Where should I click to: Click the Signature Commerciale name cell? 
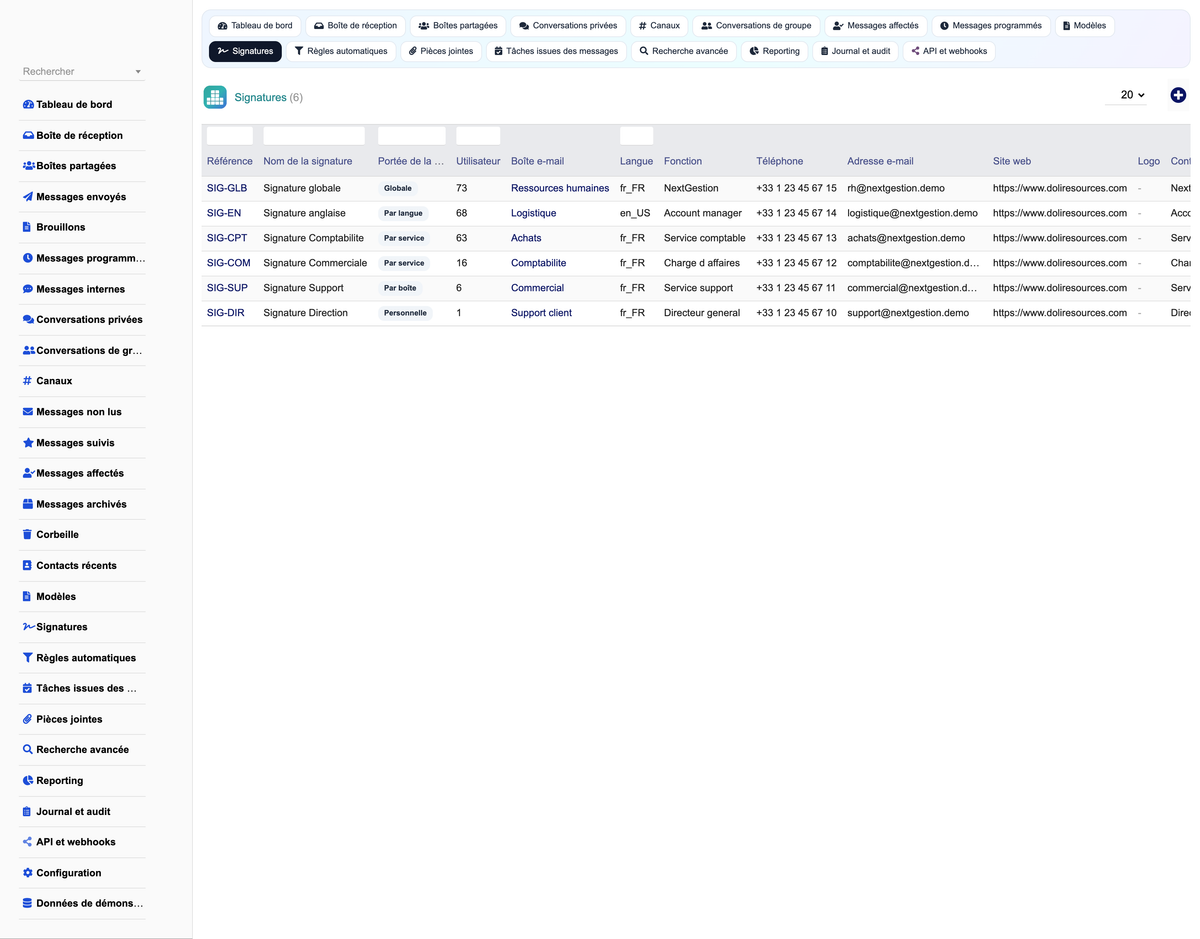pos(315,263)
